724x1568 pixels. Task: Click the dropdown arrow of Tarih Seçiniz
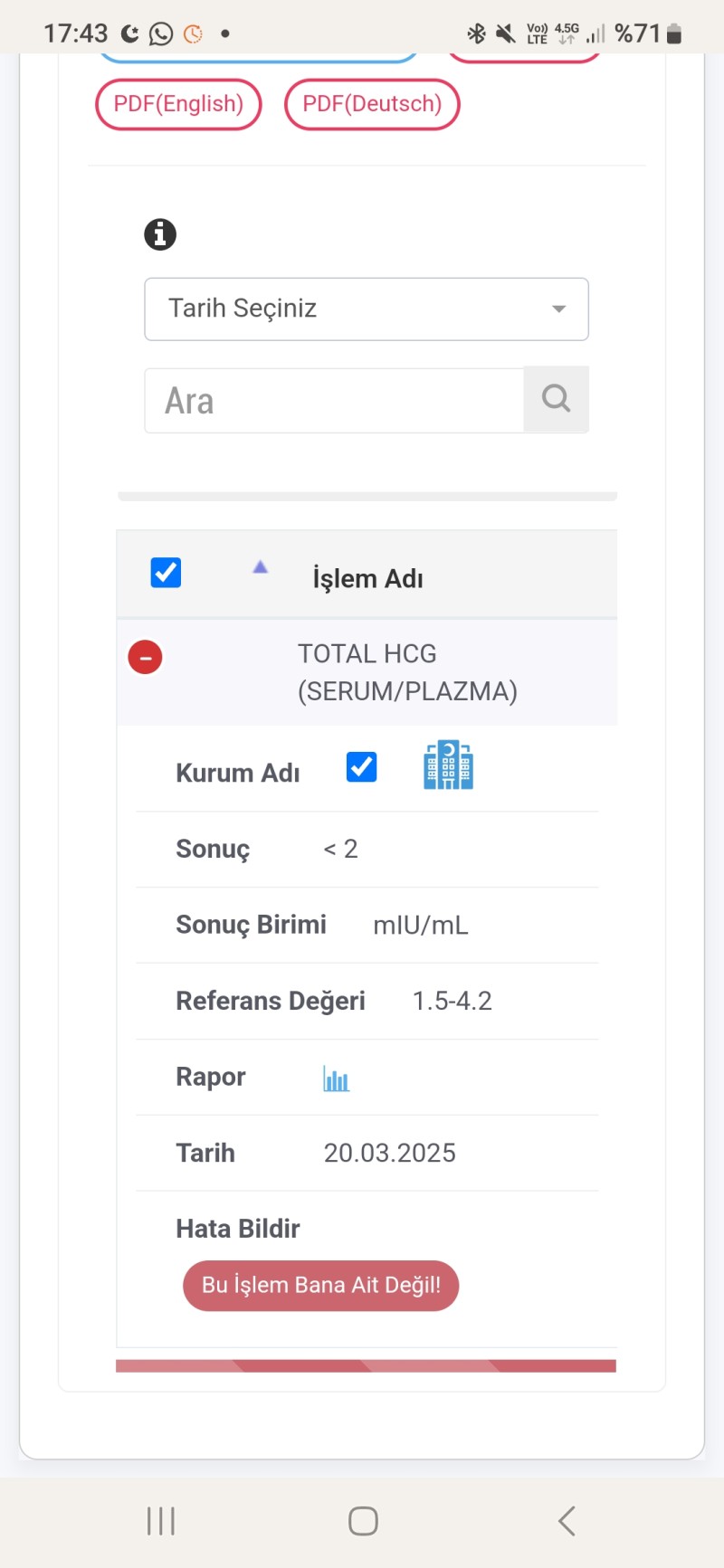coord(559,309)
